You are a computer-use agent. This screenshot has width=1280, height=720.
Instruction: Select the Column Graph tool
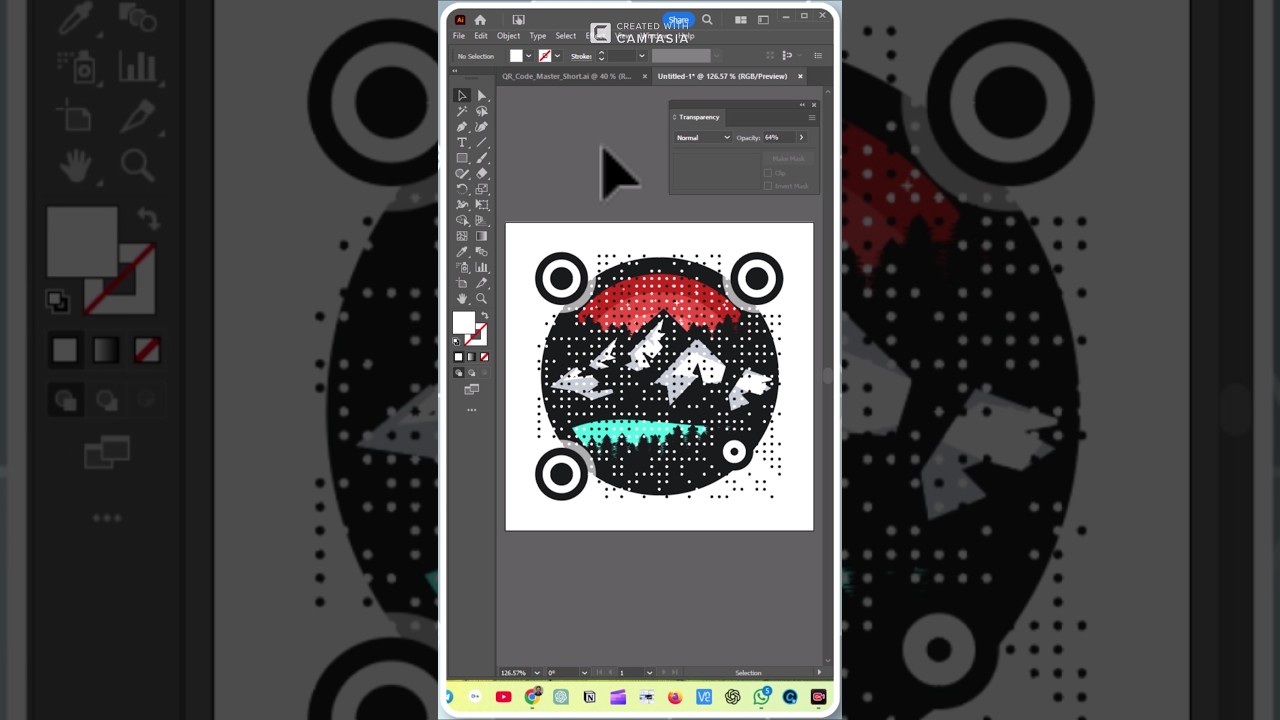(x=481, y=267)
